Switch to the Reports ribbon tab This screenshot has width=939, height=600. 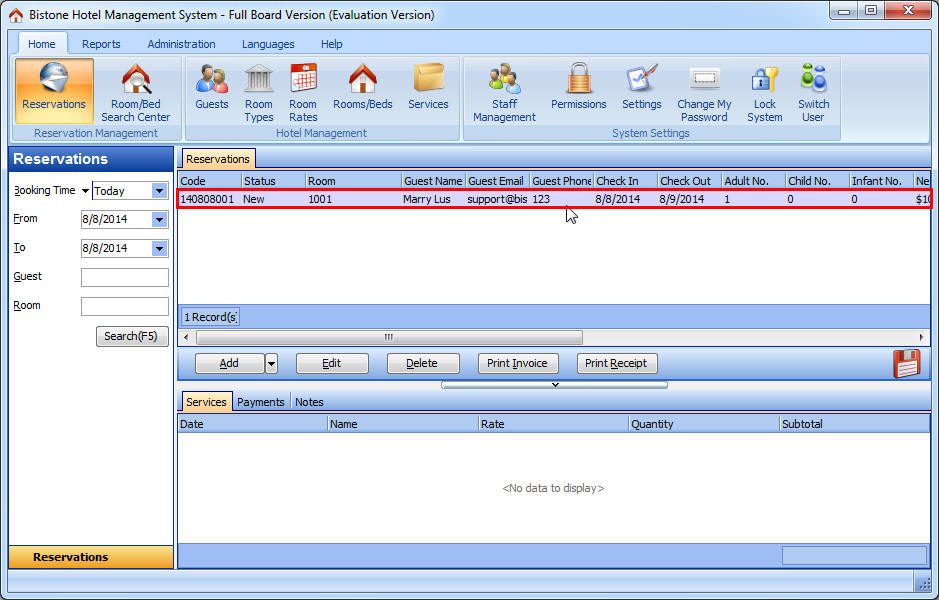pos(101,44)
